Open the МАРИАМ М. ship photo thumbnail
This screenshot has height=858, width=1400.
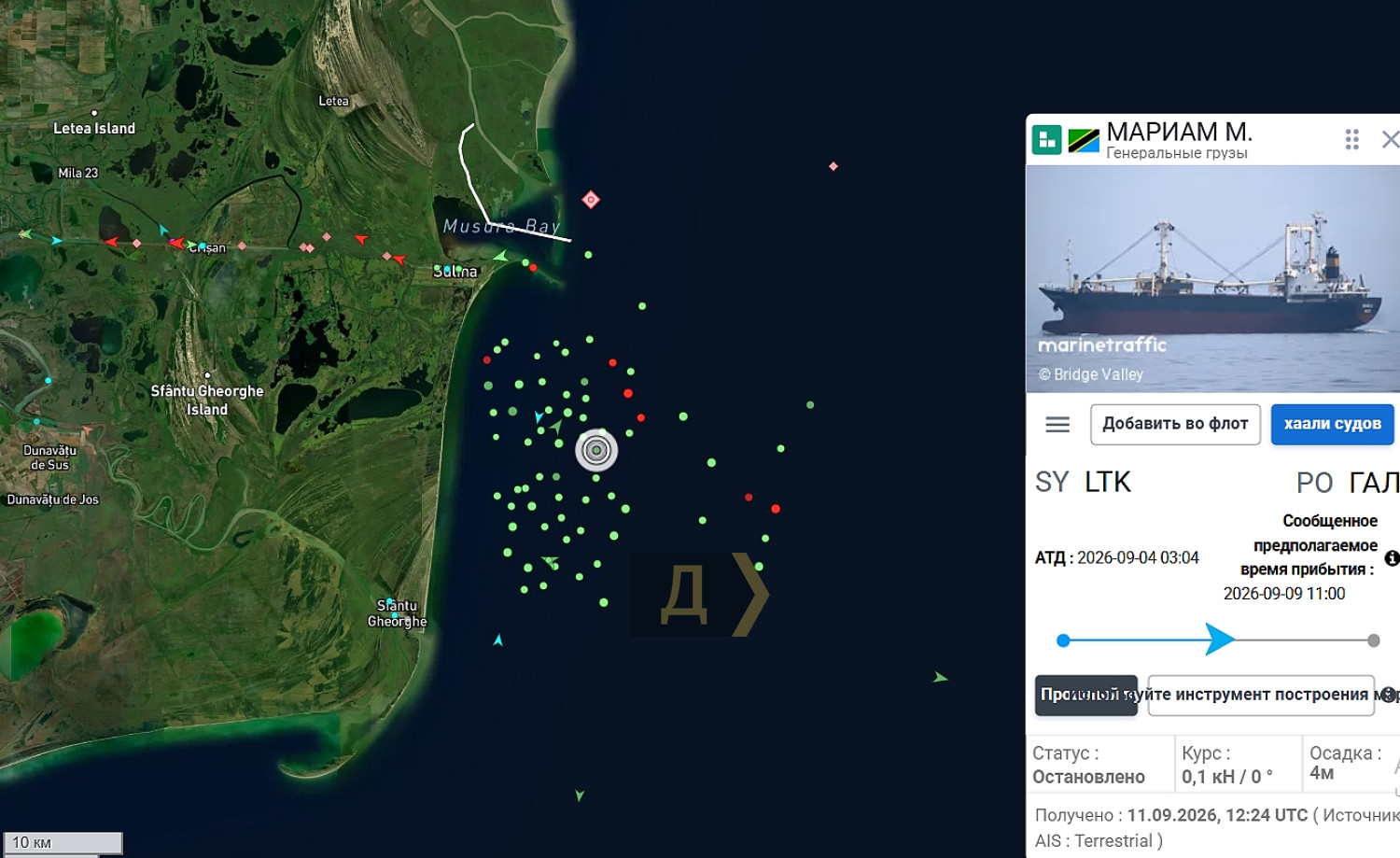[1212, 278]
